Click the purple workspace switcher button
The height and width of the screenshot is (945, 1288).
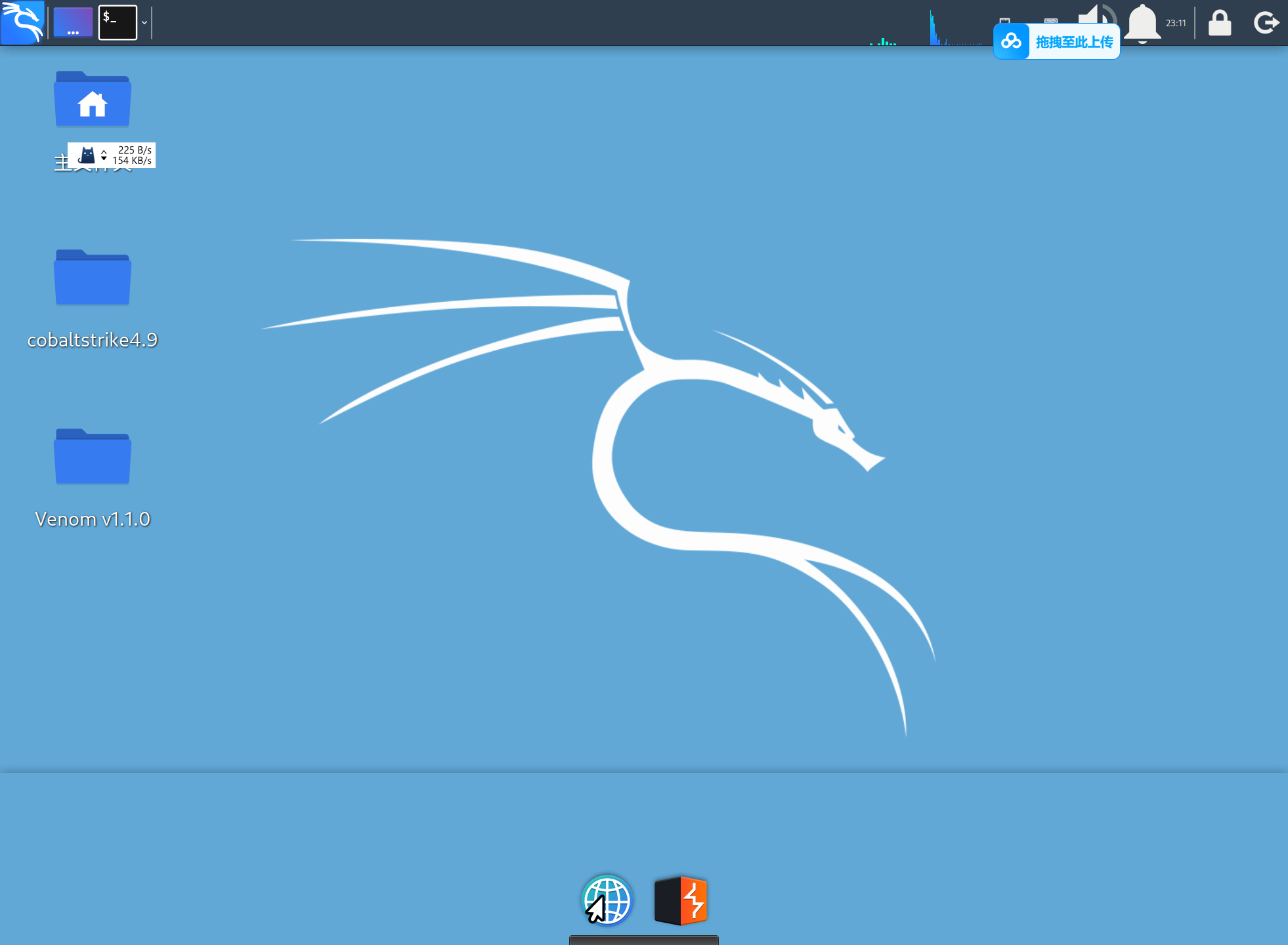[x=73, y=22]
